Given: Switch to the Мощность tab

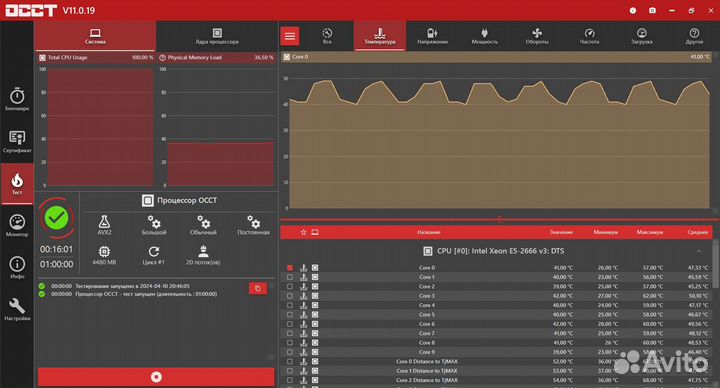Looking at the screenshot, I should tap(484, 36).
